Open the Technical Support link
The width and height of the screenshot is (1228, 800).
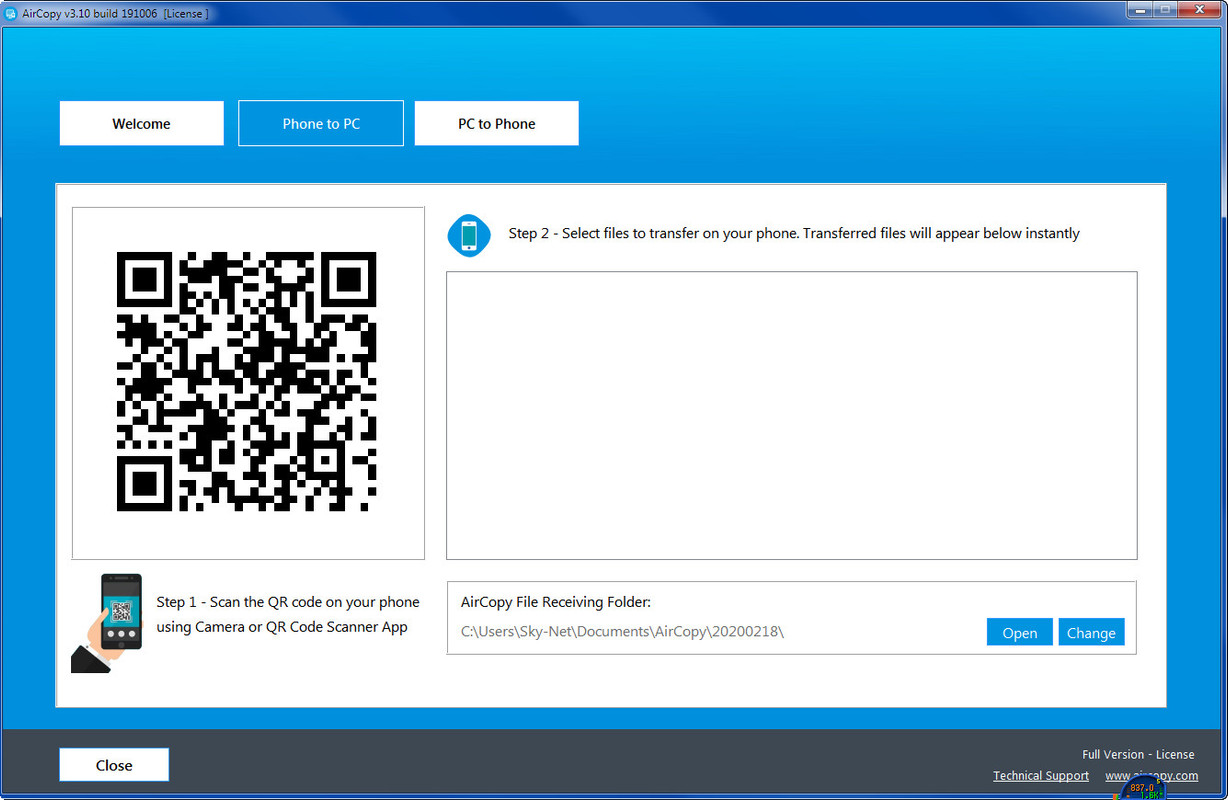1041,776
